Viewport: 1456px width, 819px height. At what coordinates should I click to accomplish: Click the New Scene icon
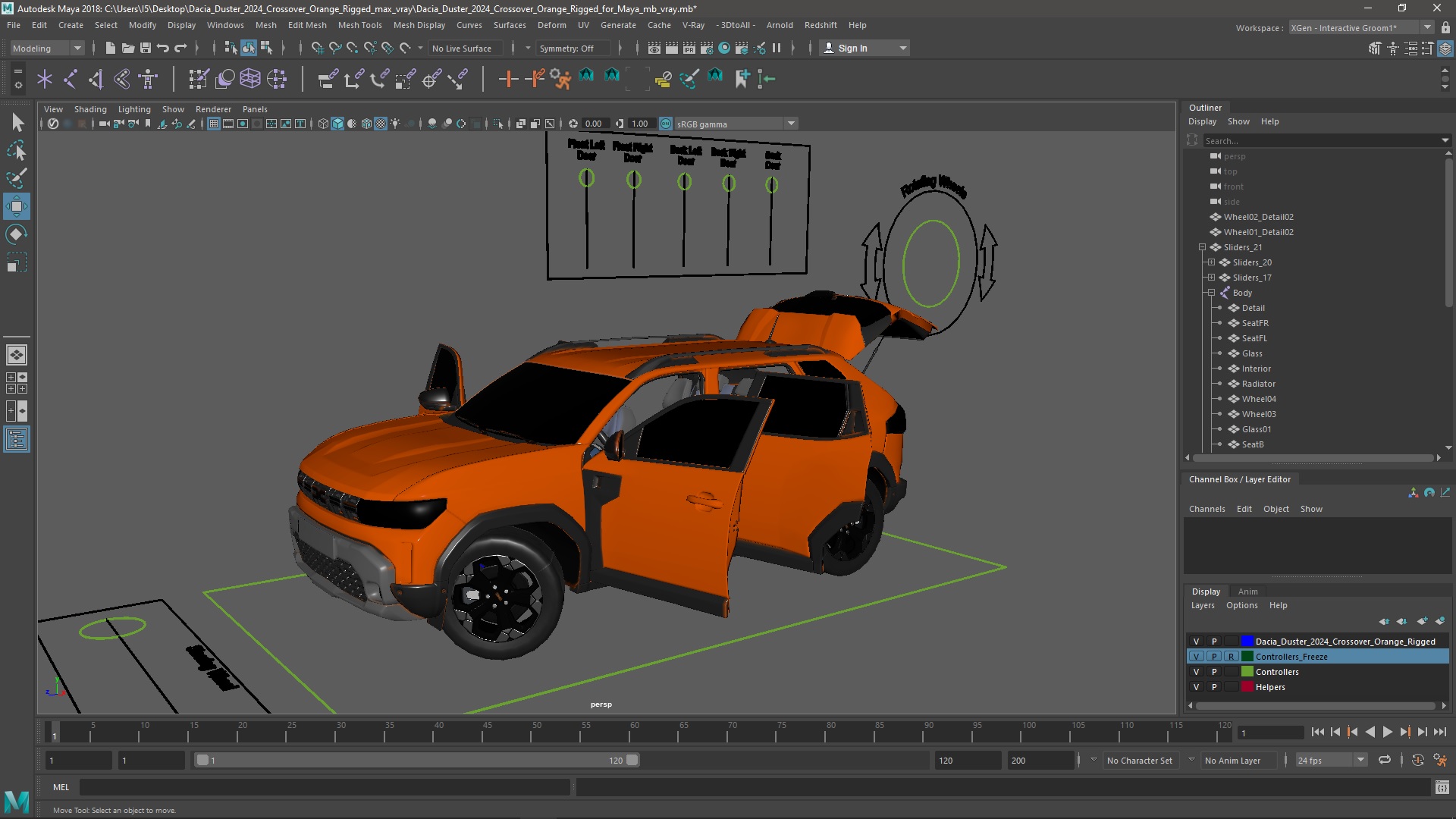point(111,48)
